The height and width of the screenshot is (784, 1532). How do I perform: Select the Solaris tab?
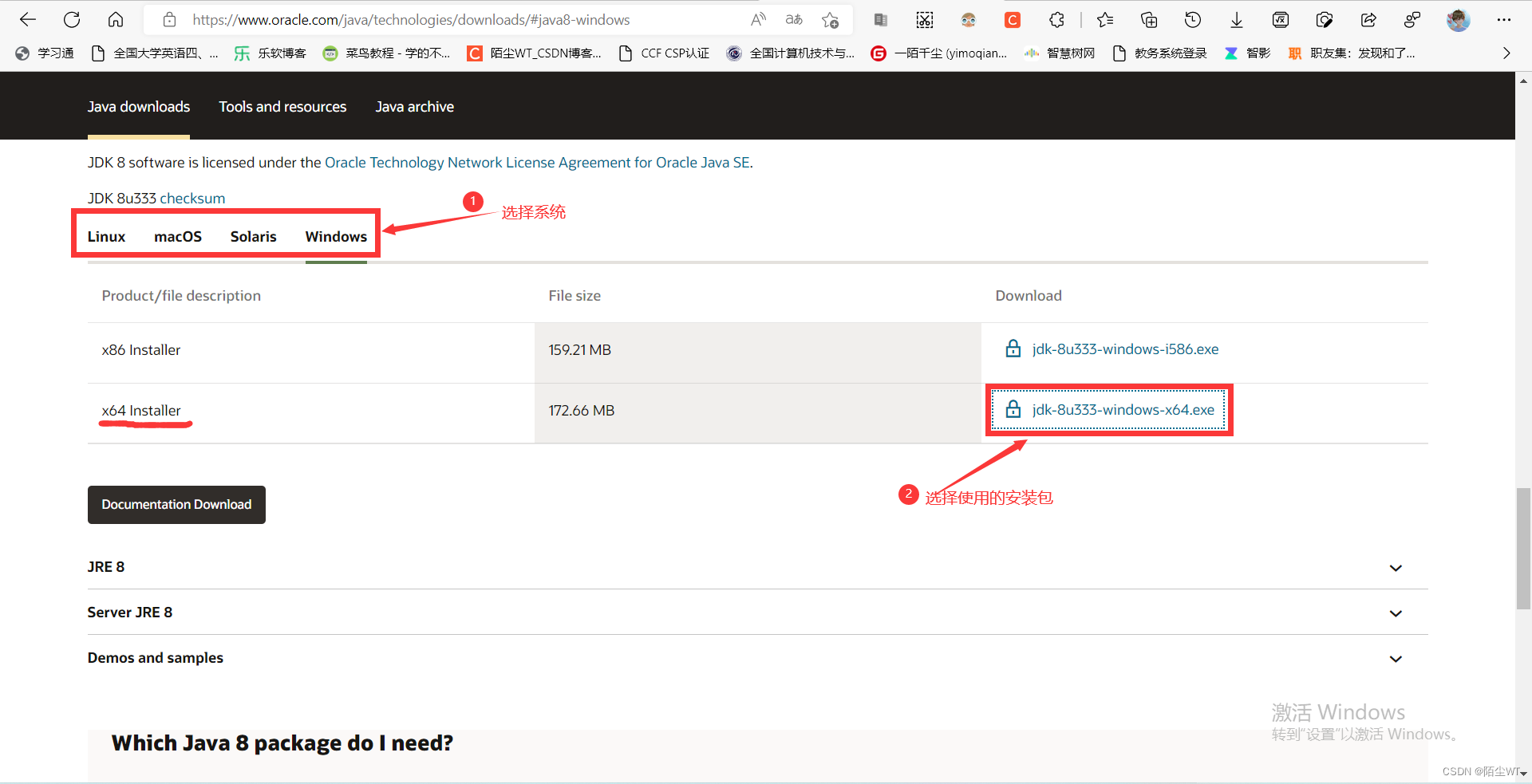click(254, 237)
